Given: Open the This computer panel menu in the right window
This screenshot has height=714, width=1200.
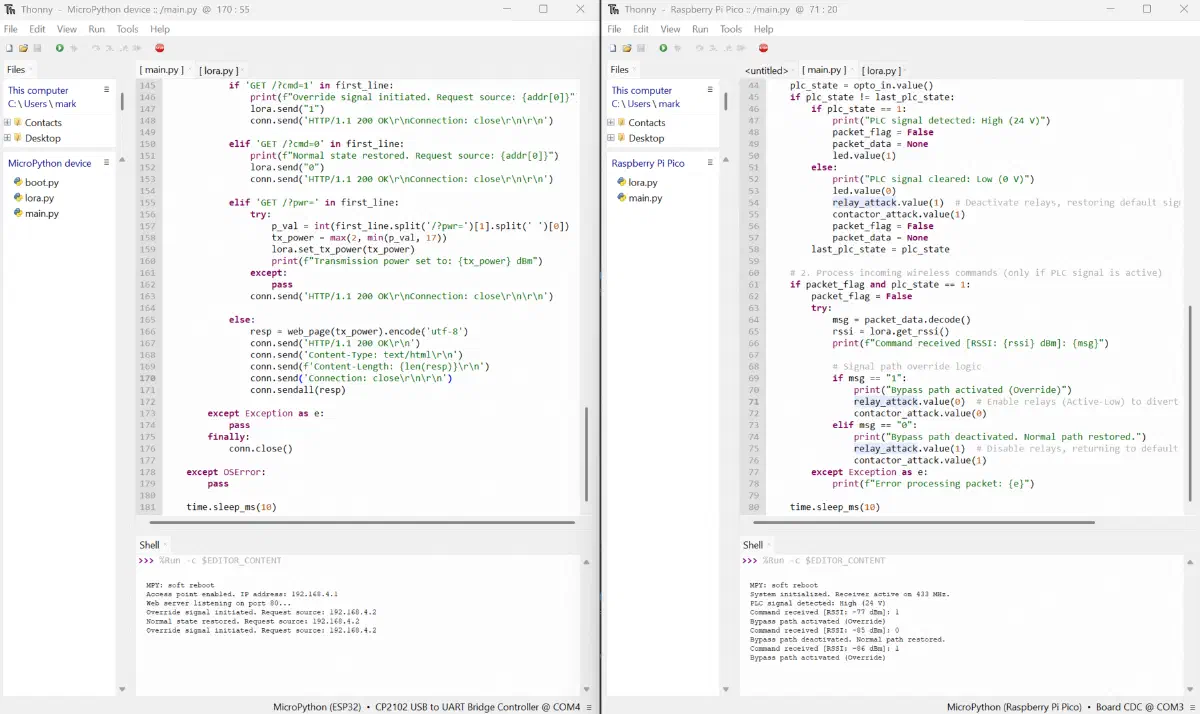Looking at the screenshot, I should point(710,90).
